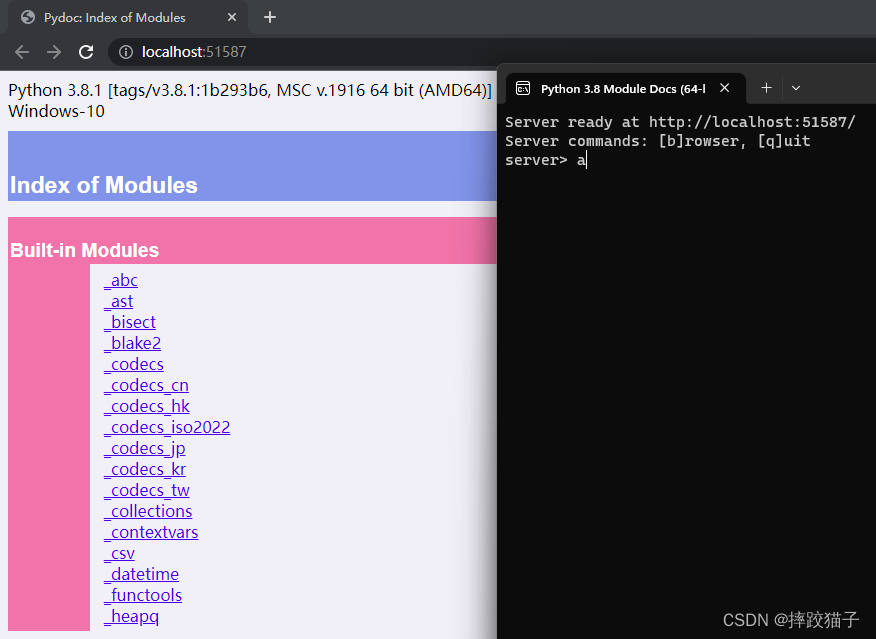Open the terminal profile dropdown chevron
Screen dimensions: 876x639
coord(796,88)
